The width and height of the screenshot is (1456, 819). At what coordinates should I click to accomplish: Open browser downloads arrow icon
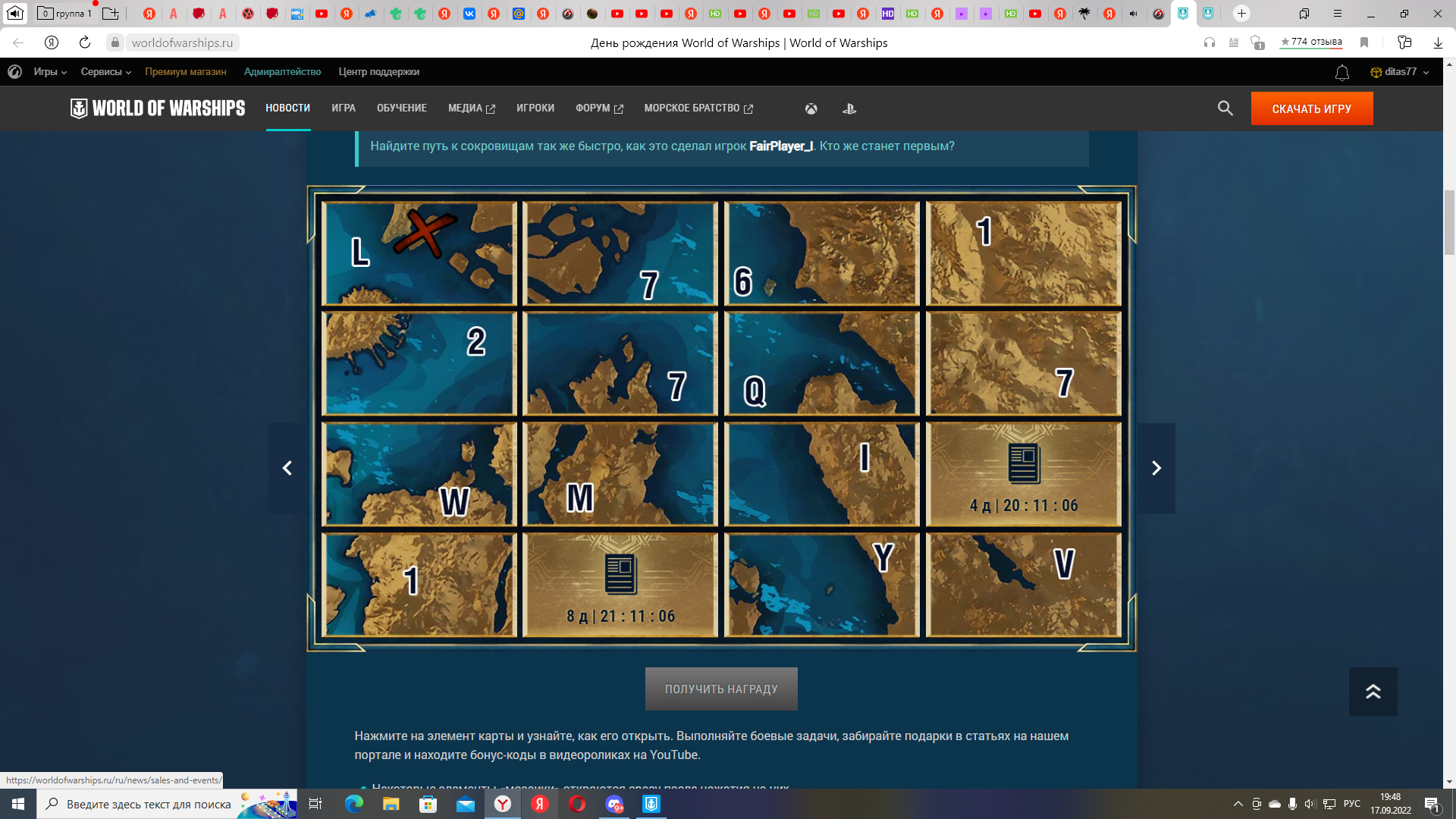click(1438, 42)
